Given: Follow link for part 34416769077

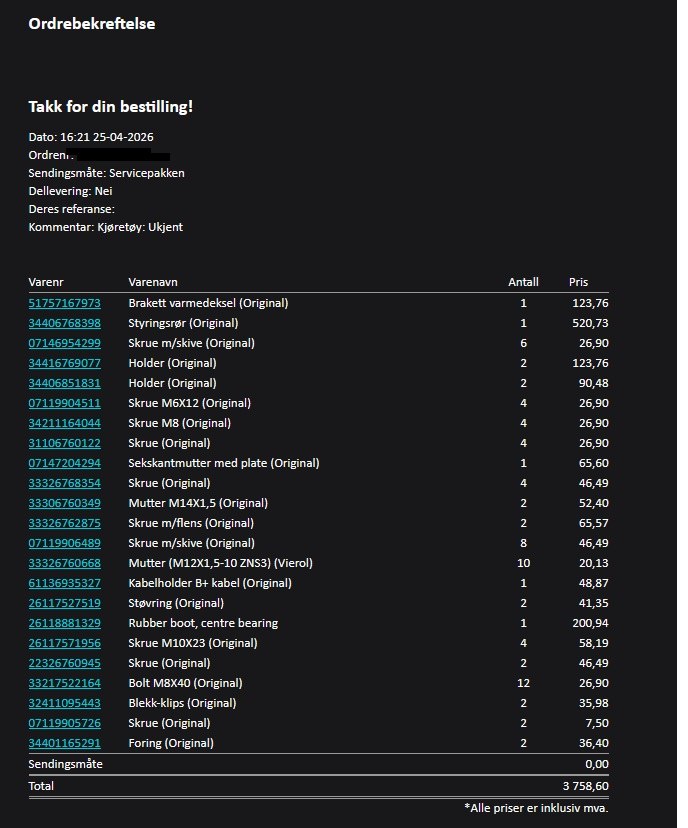Looking at the screenshot, I should [x=64, y=363].
